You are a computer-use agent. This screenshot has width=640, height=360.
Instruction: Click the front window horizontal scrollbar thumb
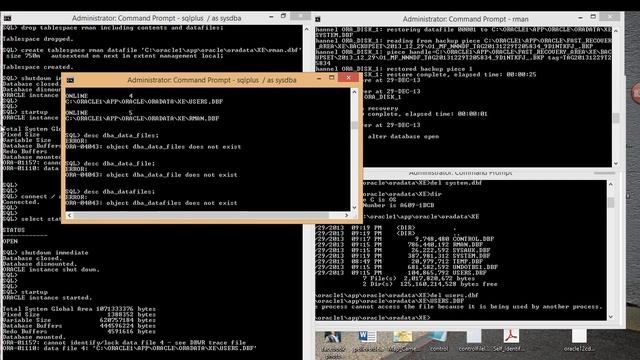pyautogui.click(x=202, y=215)
